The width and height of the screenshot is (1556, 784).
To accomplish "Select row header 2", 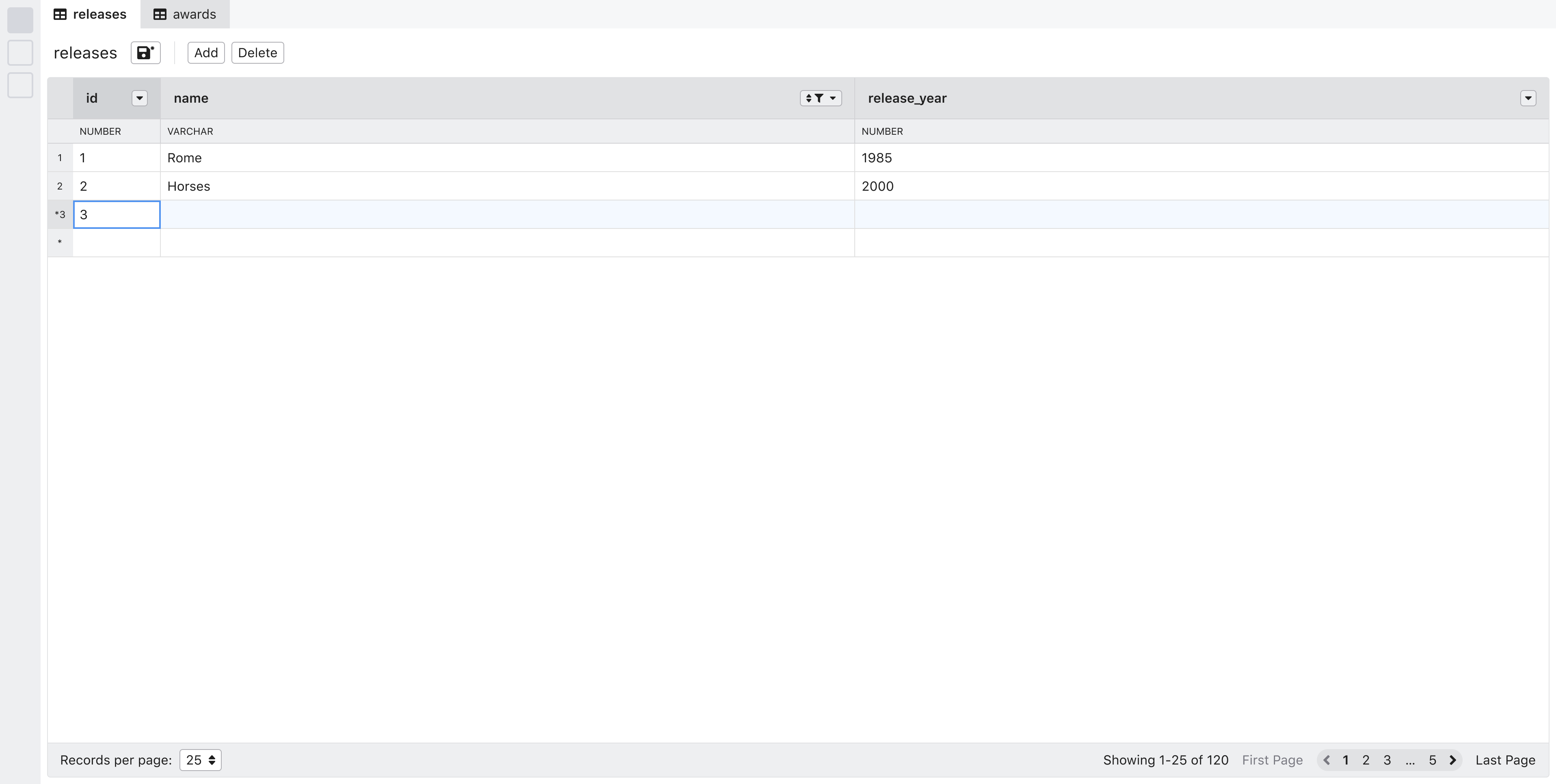I will [60, 186].
